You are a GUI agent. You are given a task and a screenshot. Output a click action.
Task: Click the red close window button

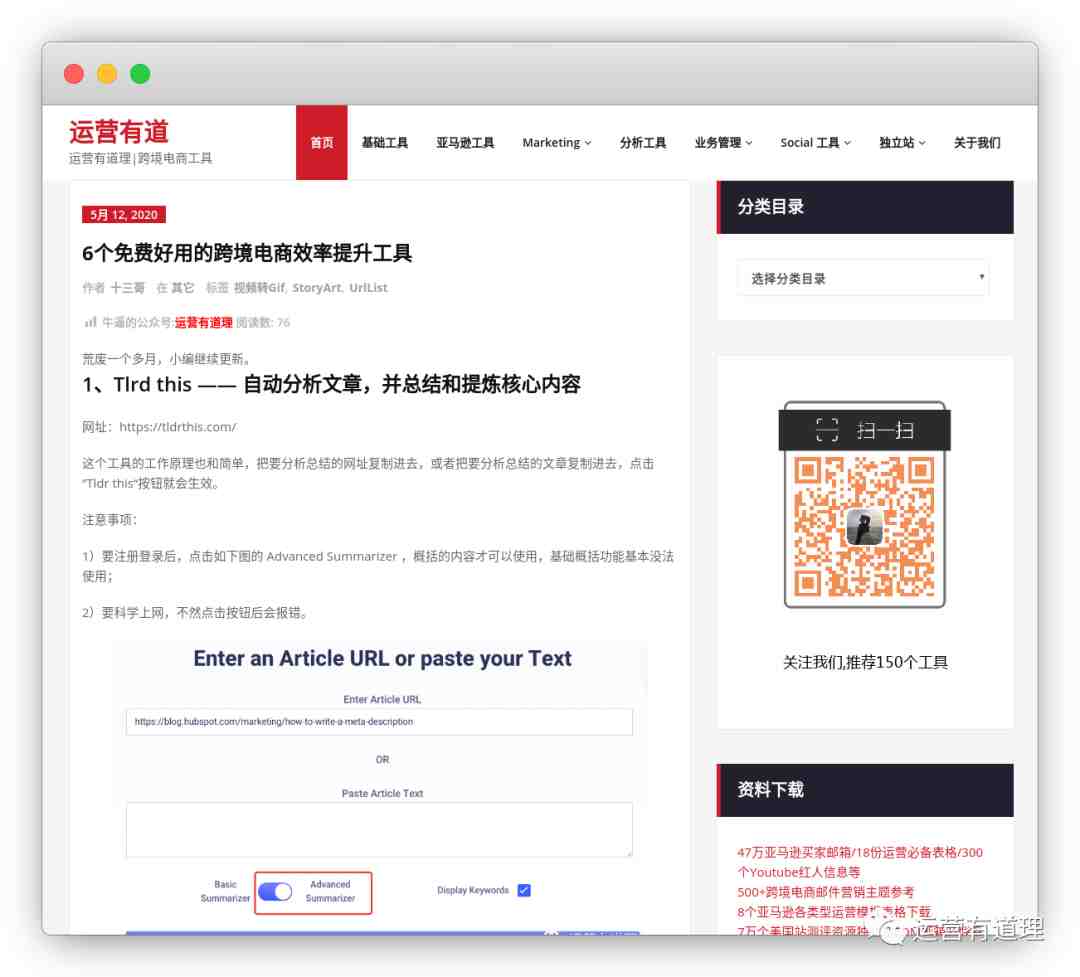[x=74, y=74]
